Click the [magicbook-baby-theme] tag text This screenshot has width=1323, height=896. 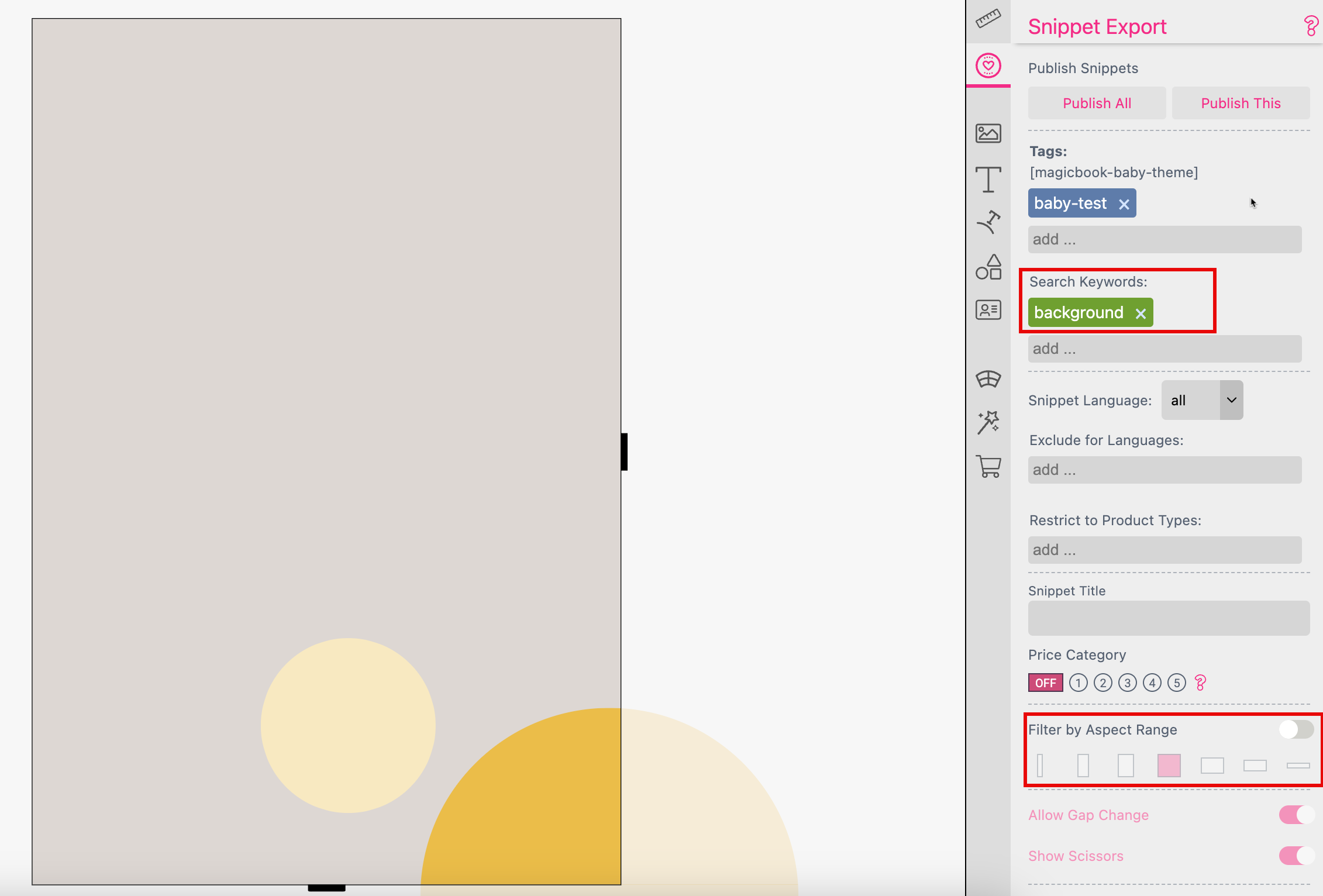(x=1114, y=173)
